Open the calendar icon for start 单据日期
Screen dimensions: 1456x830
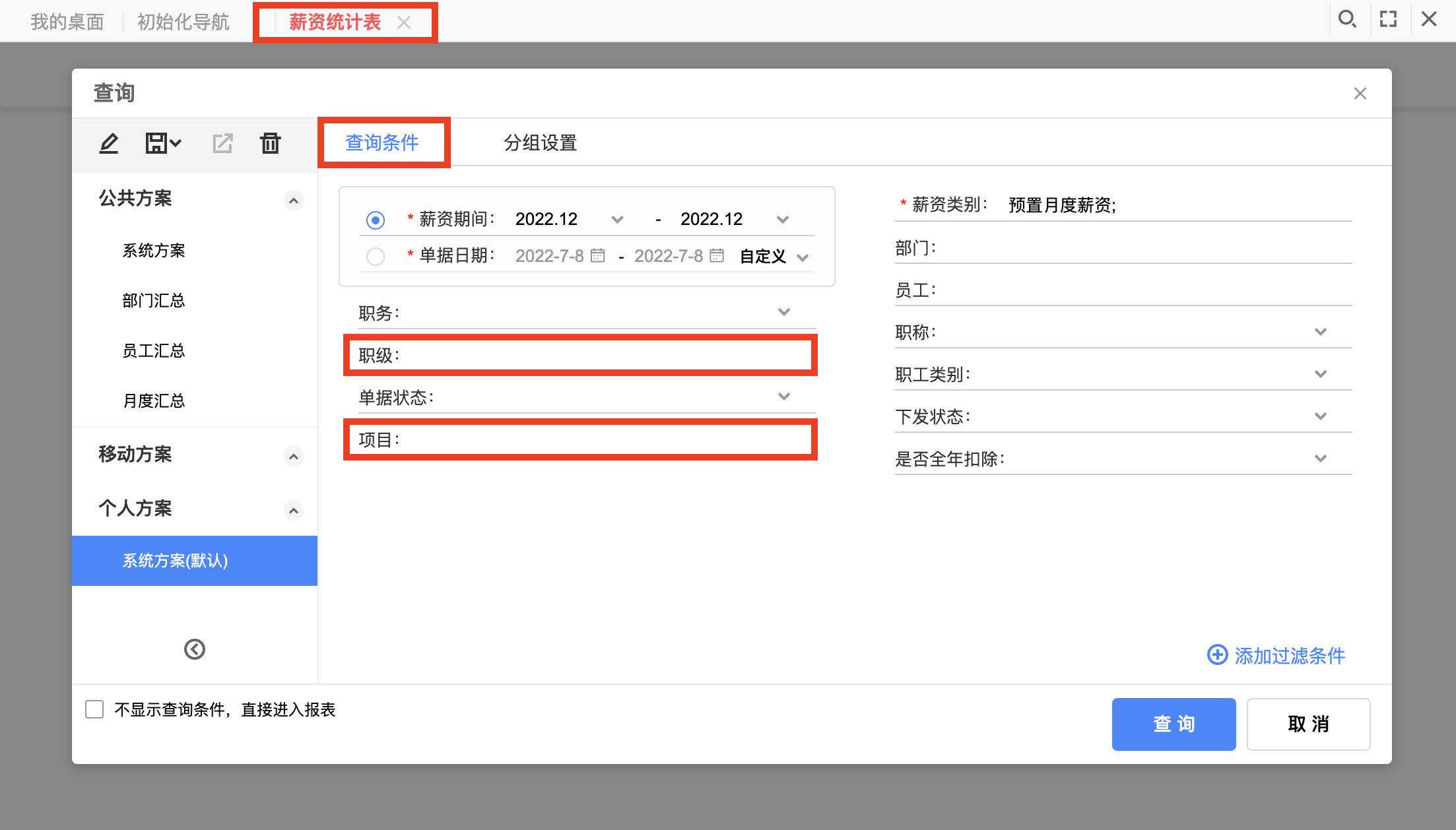[x=598, y=255]
